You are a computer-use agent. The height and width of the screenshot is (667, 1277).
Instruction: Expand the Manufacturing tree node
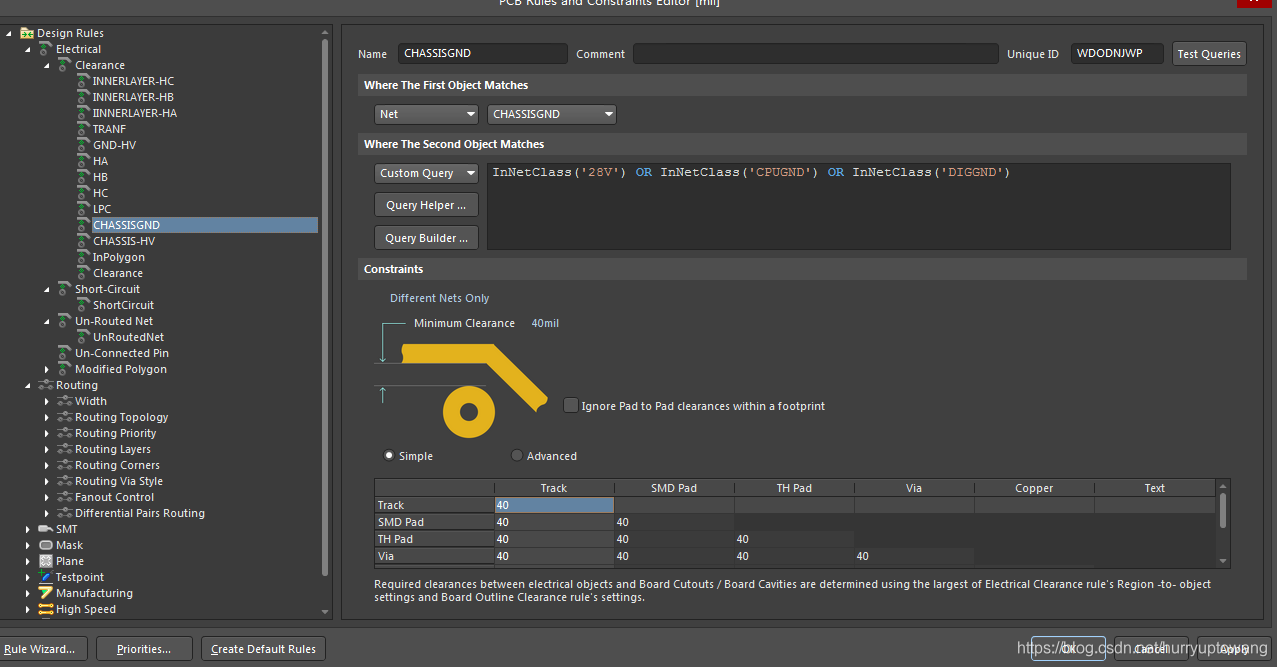(x=28, y=593)
